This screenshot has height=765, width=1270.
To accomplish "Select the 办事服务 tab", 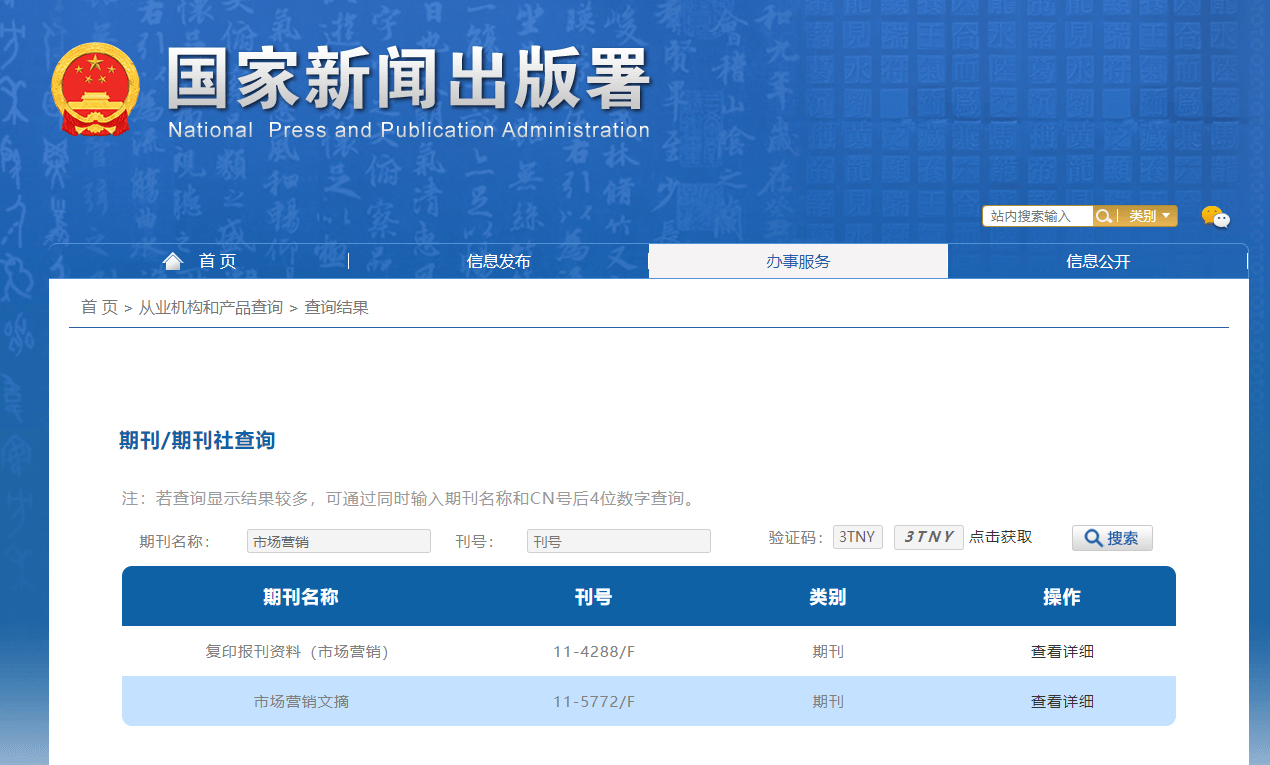I will click(798, 261).
